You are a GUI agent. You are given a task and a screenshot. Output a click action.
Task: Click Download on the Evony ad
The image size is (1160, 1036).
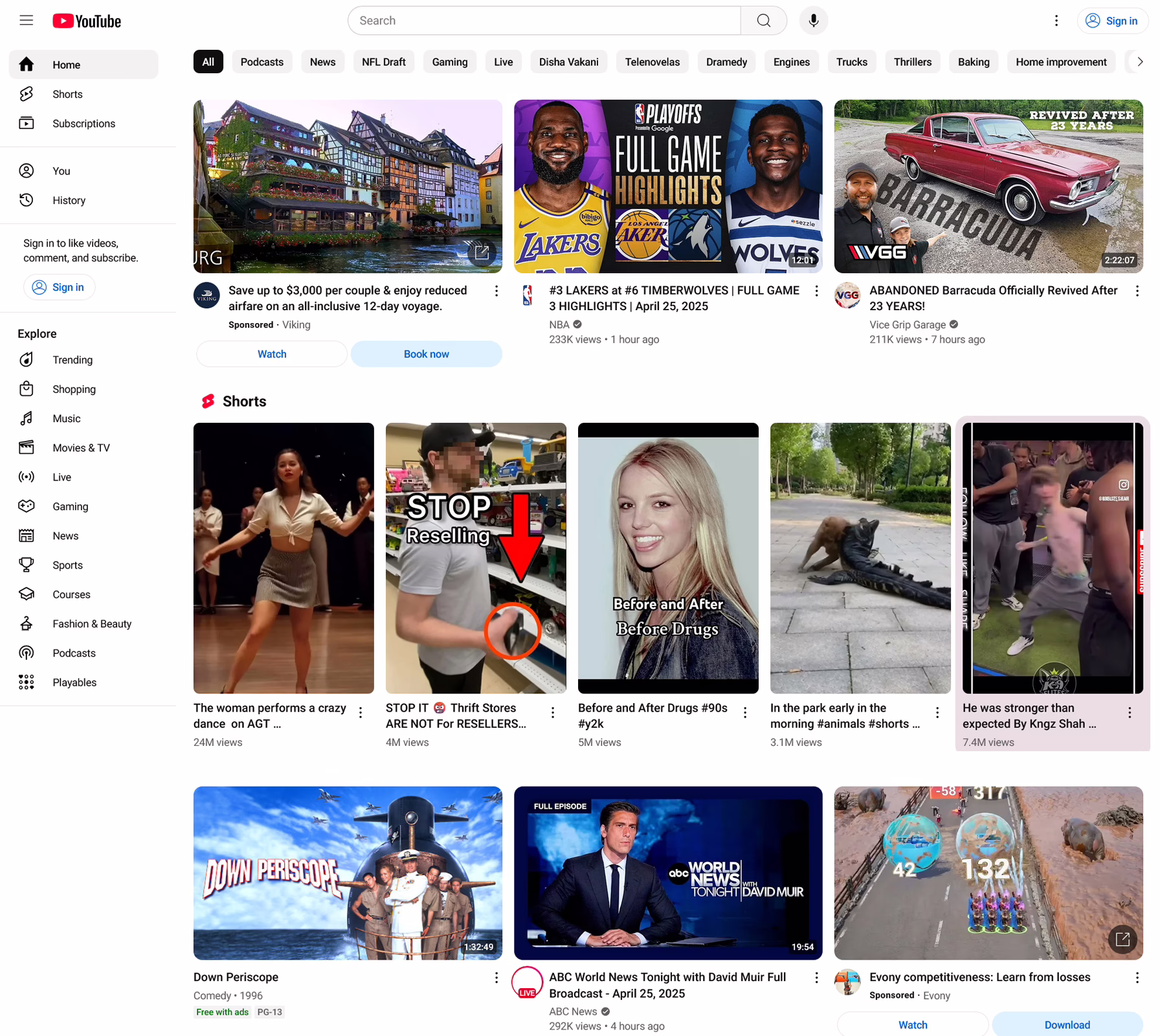(1067, 1024)
